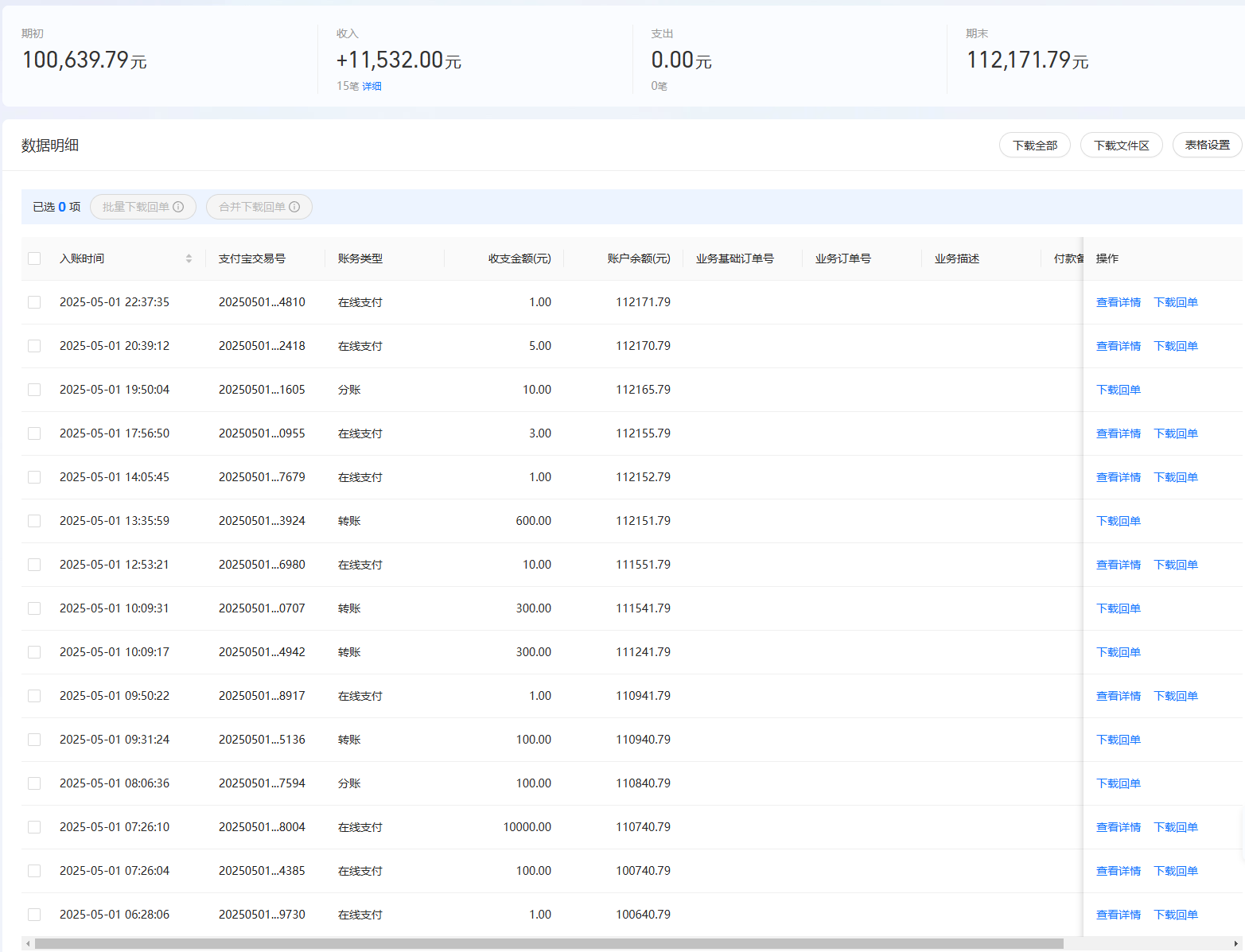Viewport: 1245px width, 952px height.
Task: Check the row dated 2025-05-01 06:28:06
Action: 34,915
